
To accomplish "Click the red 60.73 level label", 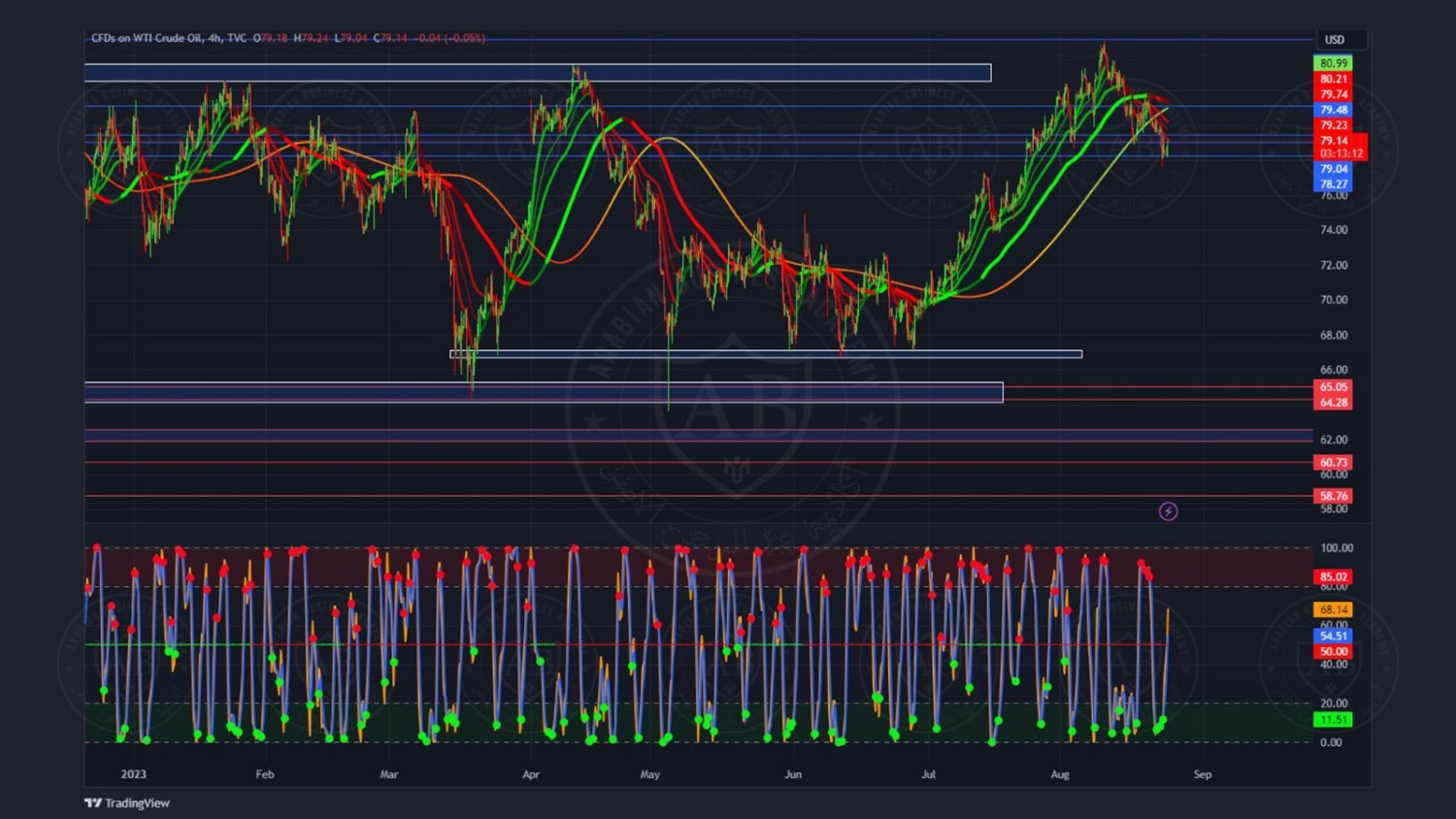I will (x=1333, y=462).
